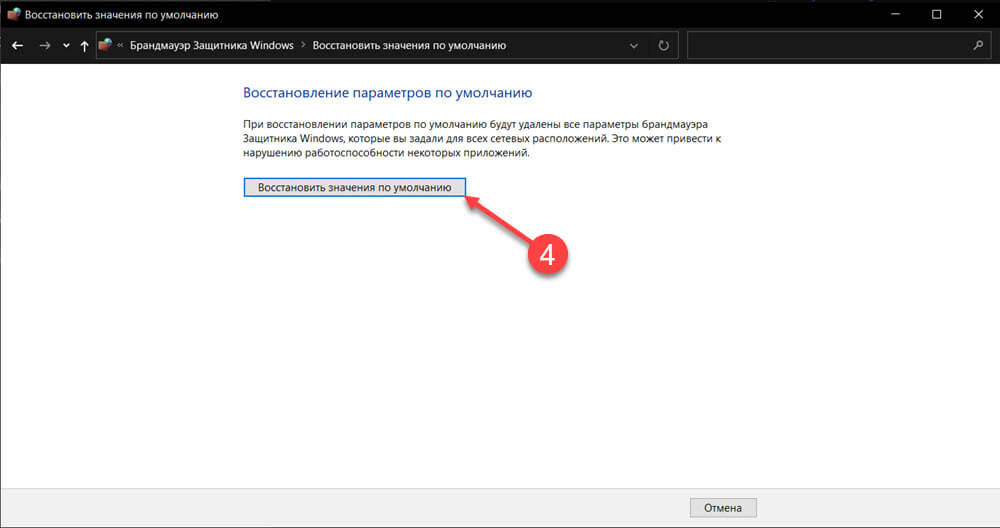Go up one level with Up arrow
The image size is (1000, 528).
(x=84, y=46)
